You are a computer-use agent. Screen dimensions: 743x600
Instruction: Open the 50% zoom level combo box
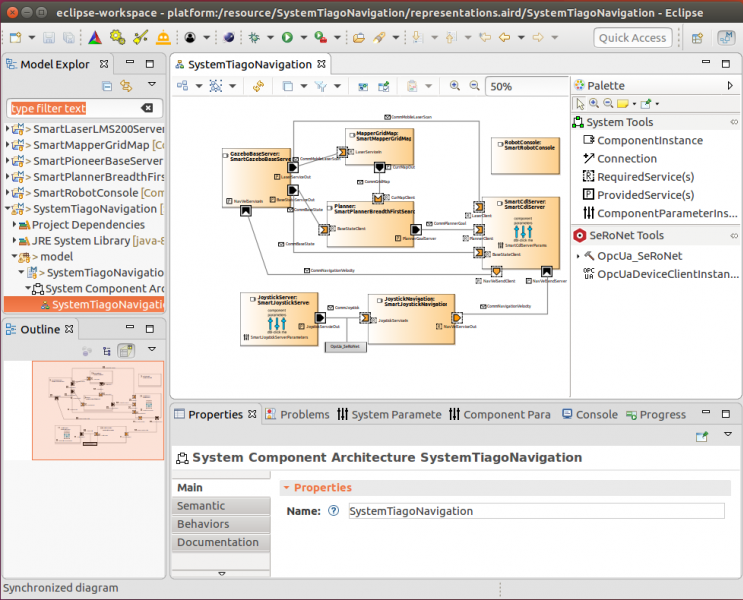[x=526, y=87]
